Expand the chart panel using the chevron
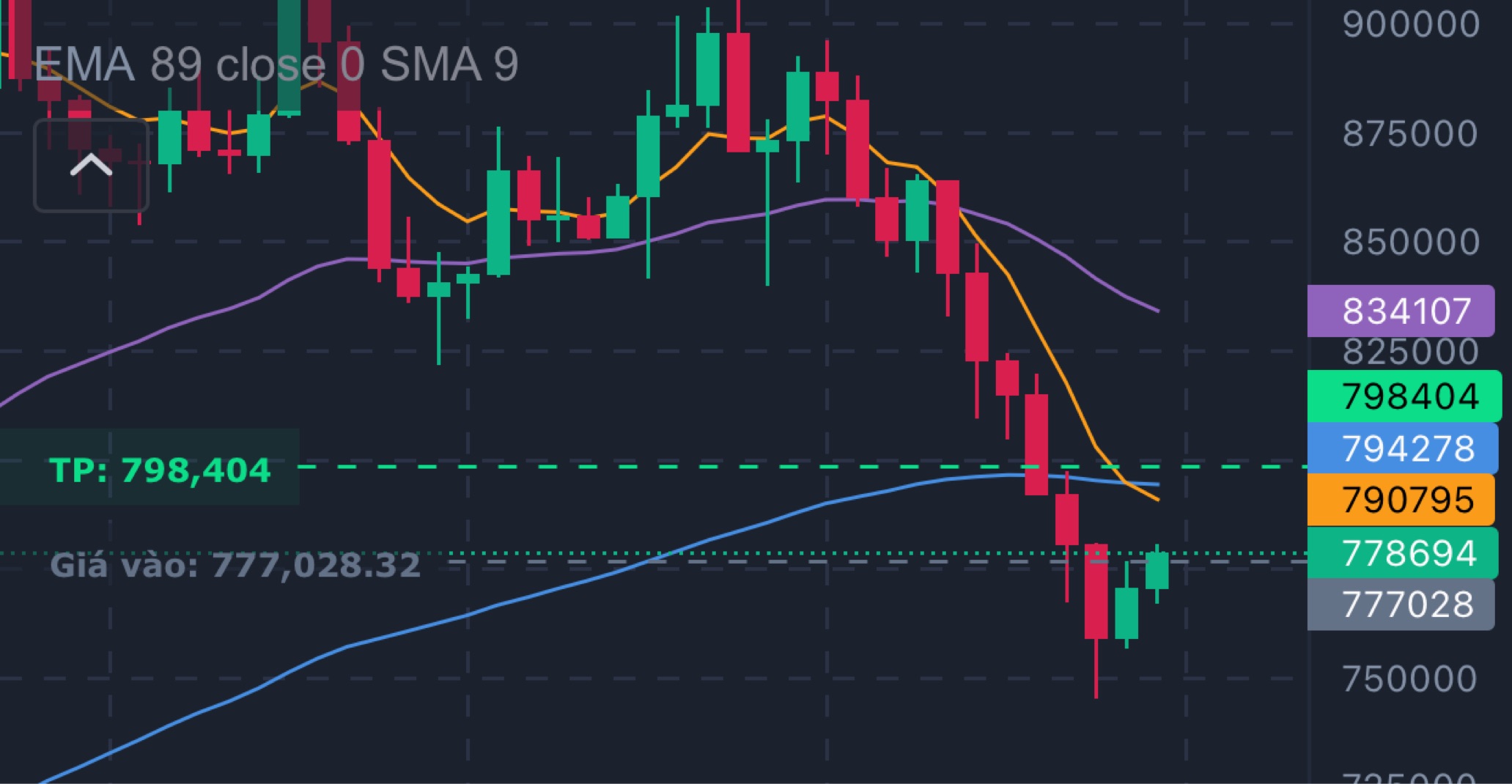The height and width of the screenshot is (784, 1512). [91, 164]
